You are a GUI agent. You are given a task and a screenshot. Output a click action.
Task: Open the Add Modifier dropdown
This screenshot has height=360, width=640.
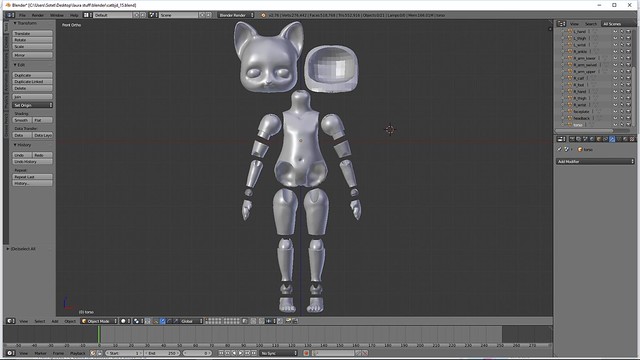(x=596, y=162)
